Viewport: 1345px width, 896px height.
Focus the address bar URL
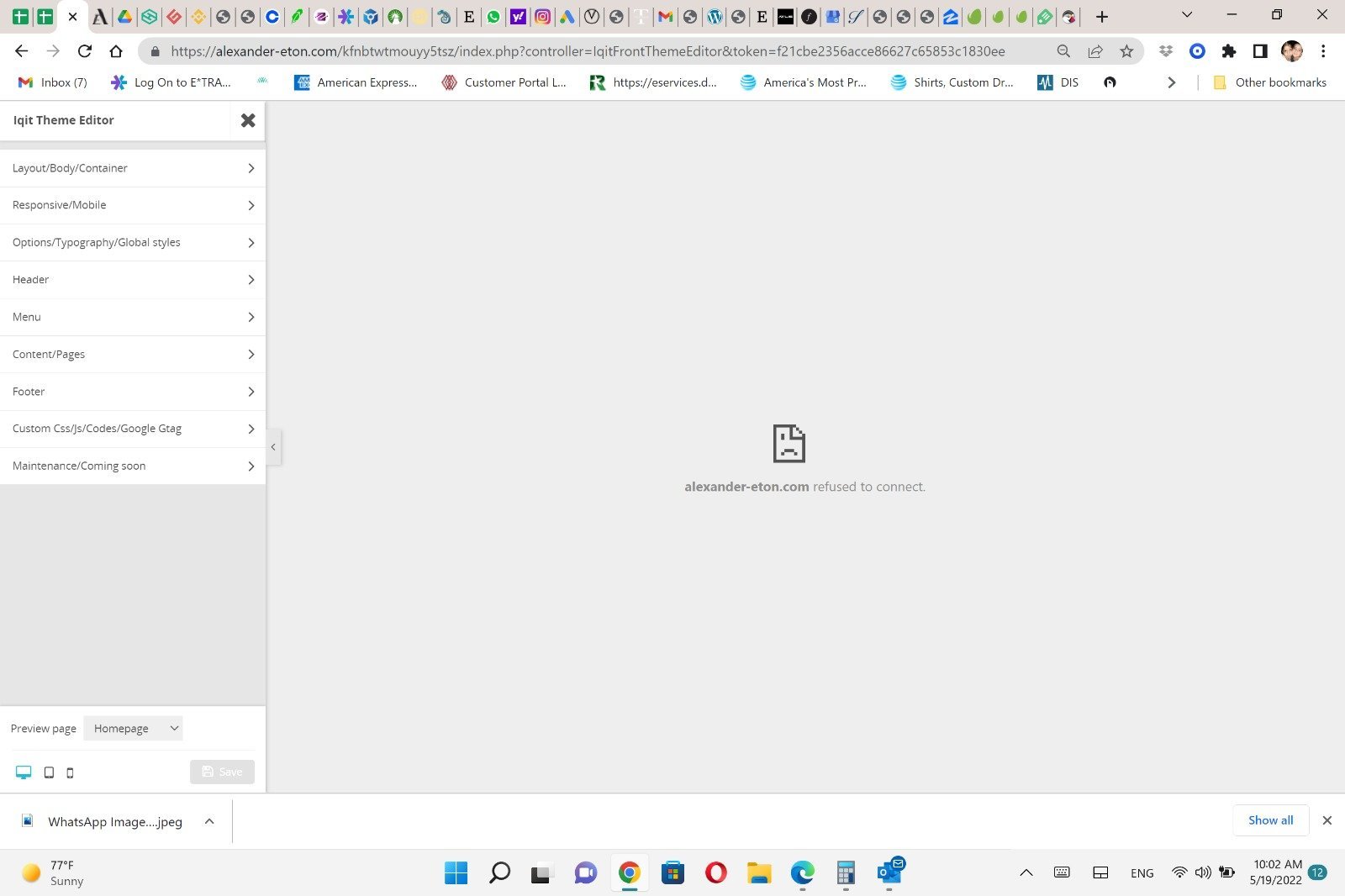point(588,51)
